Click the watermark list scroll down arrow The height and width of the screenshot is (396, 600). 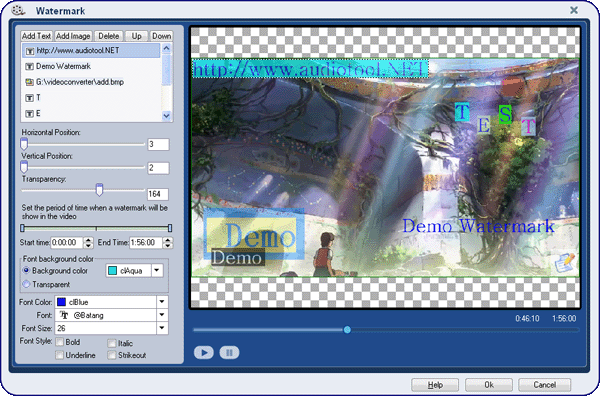(166, 116)
